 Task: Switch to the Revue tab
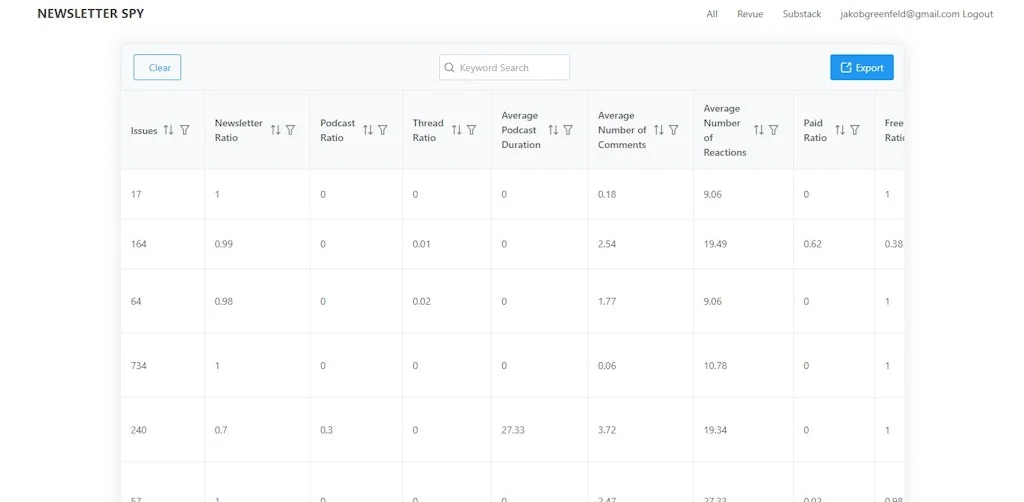(x=749, y=14)
